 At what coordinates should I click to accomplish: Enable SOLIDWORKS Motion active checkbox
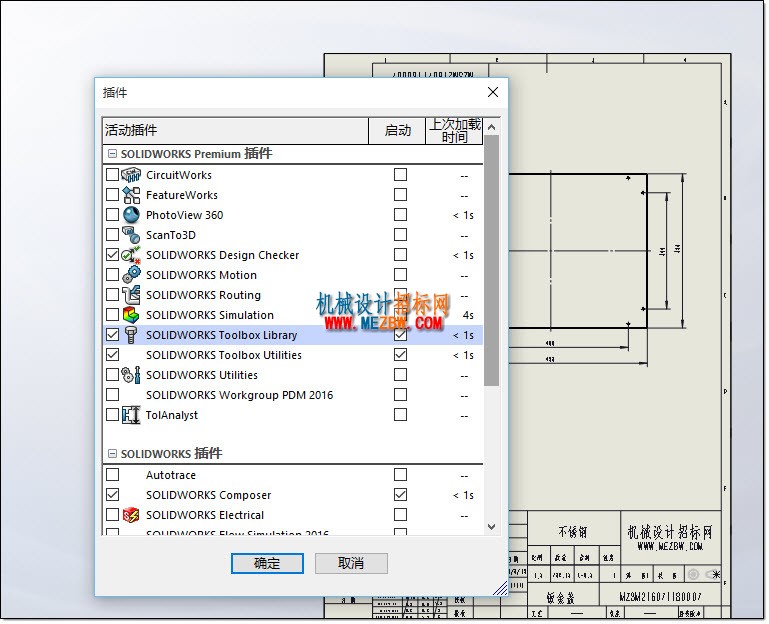pos(112,275)
